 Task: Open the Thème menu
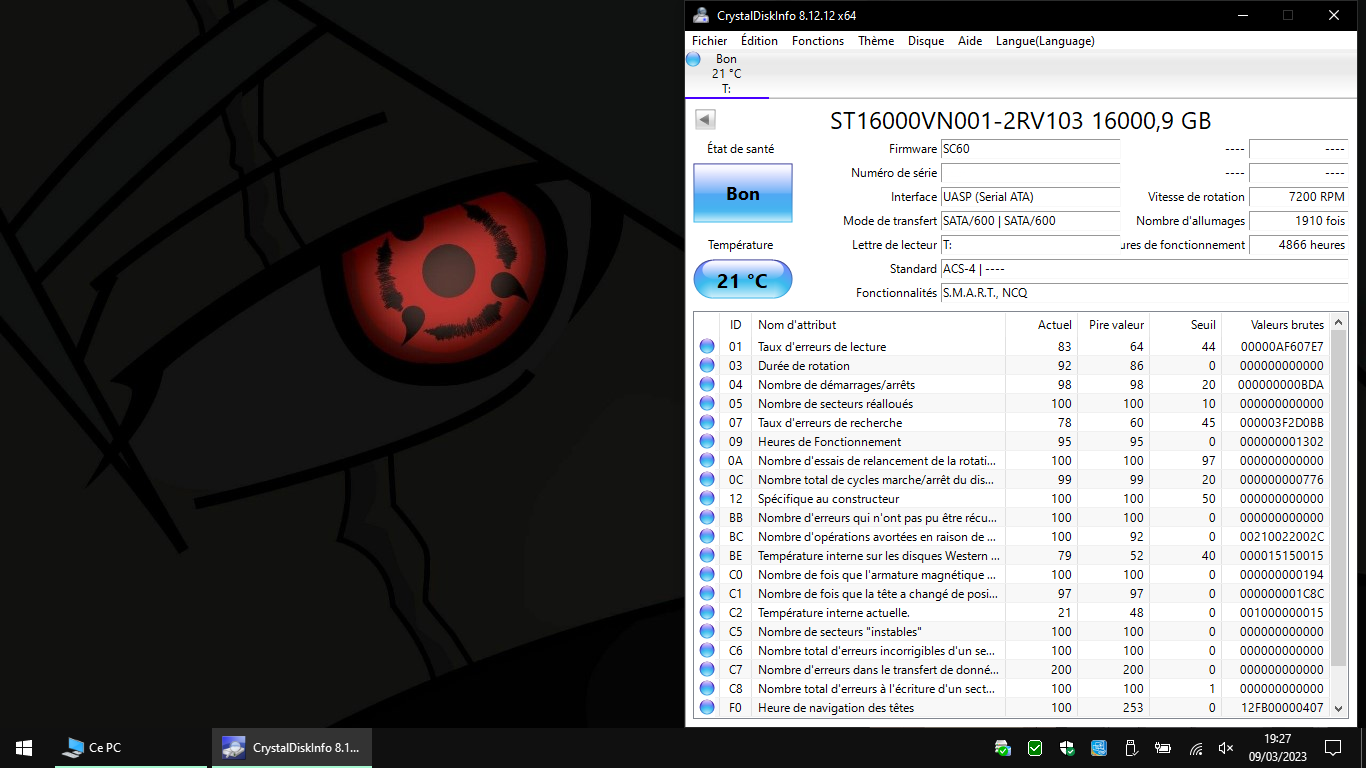[x=875, y=41]
